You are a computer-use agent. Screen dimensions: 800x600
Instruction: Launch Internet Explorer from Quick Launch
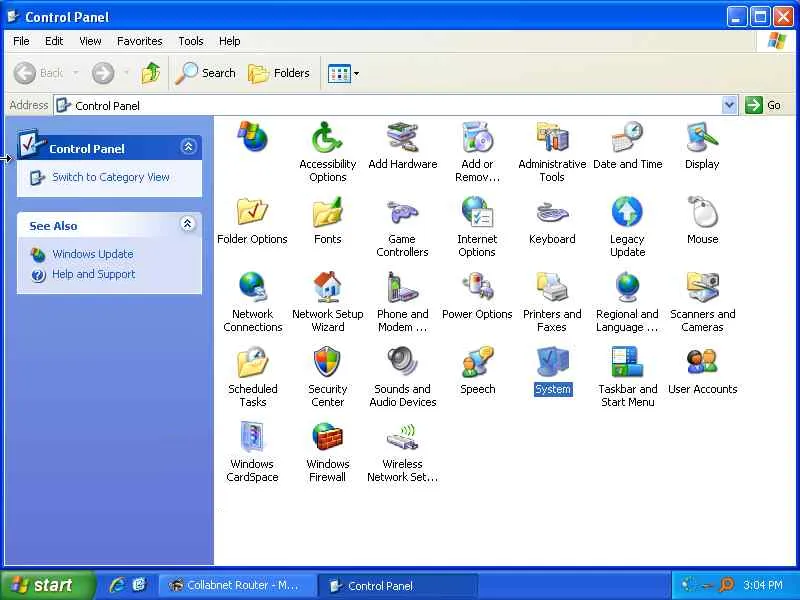click(x=117, y=585)
